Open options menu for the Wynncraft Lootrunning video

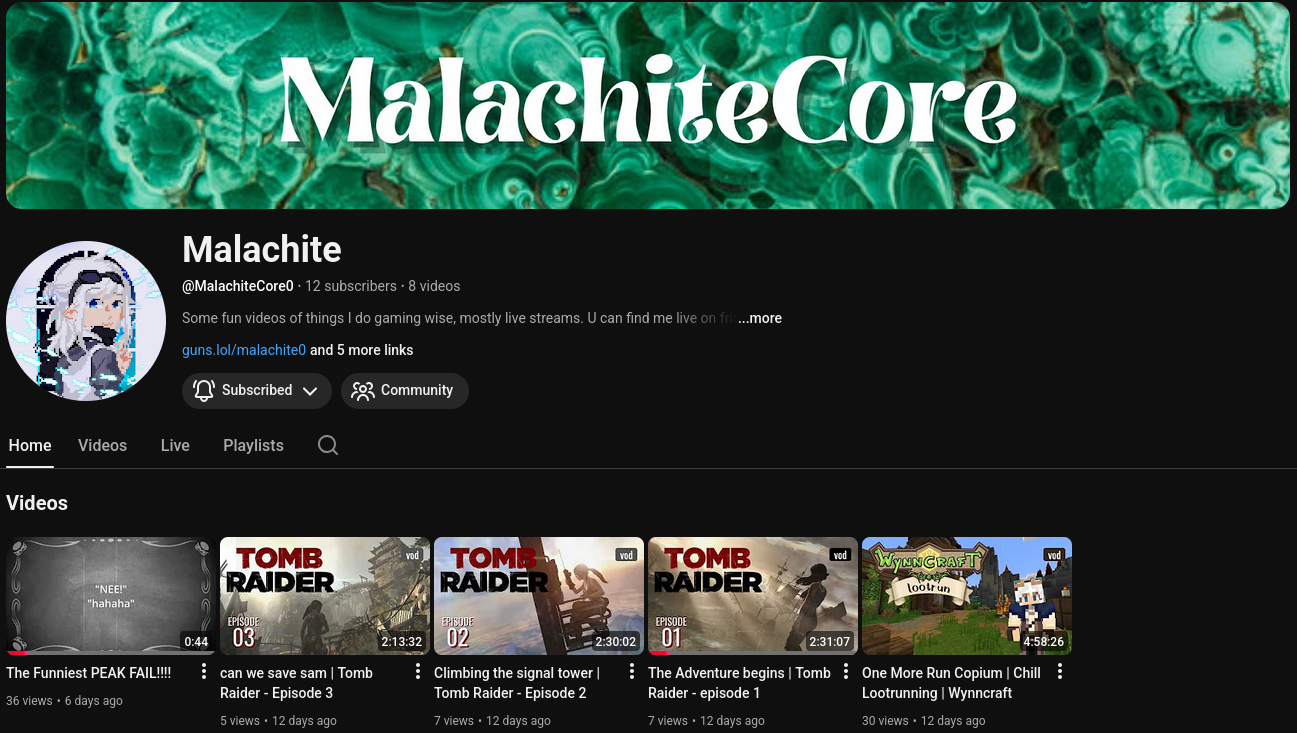1059,672
